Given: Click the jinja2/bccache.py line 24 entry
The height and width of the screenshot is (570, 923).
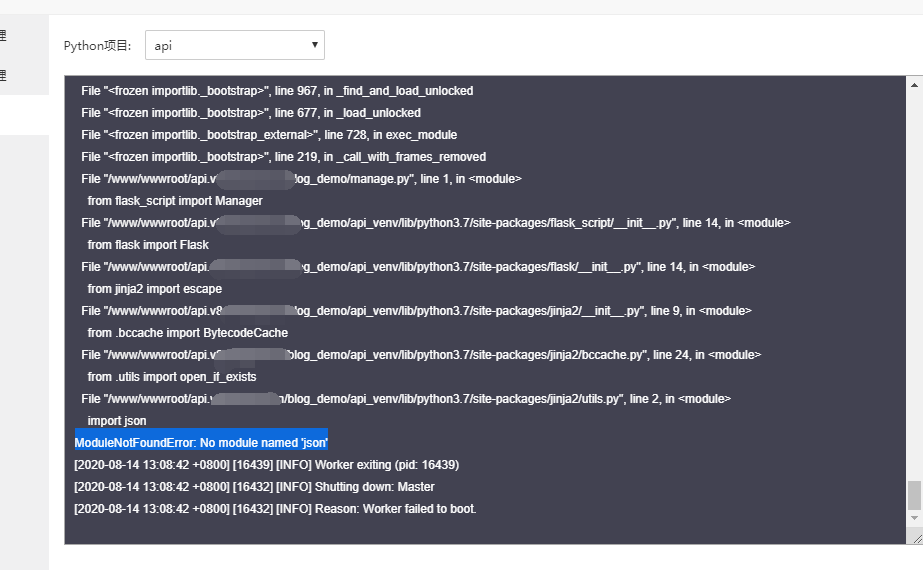Looking at the screenshot, I should pyautogui.click(x=421, y=355).
